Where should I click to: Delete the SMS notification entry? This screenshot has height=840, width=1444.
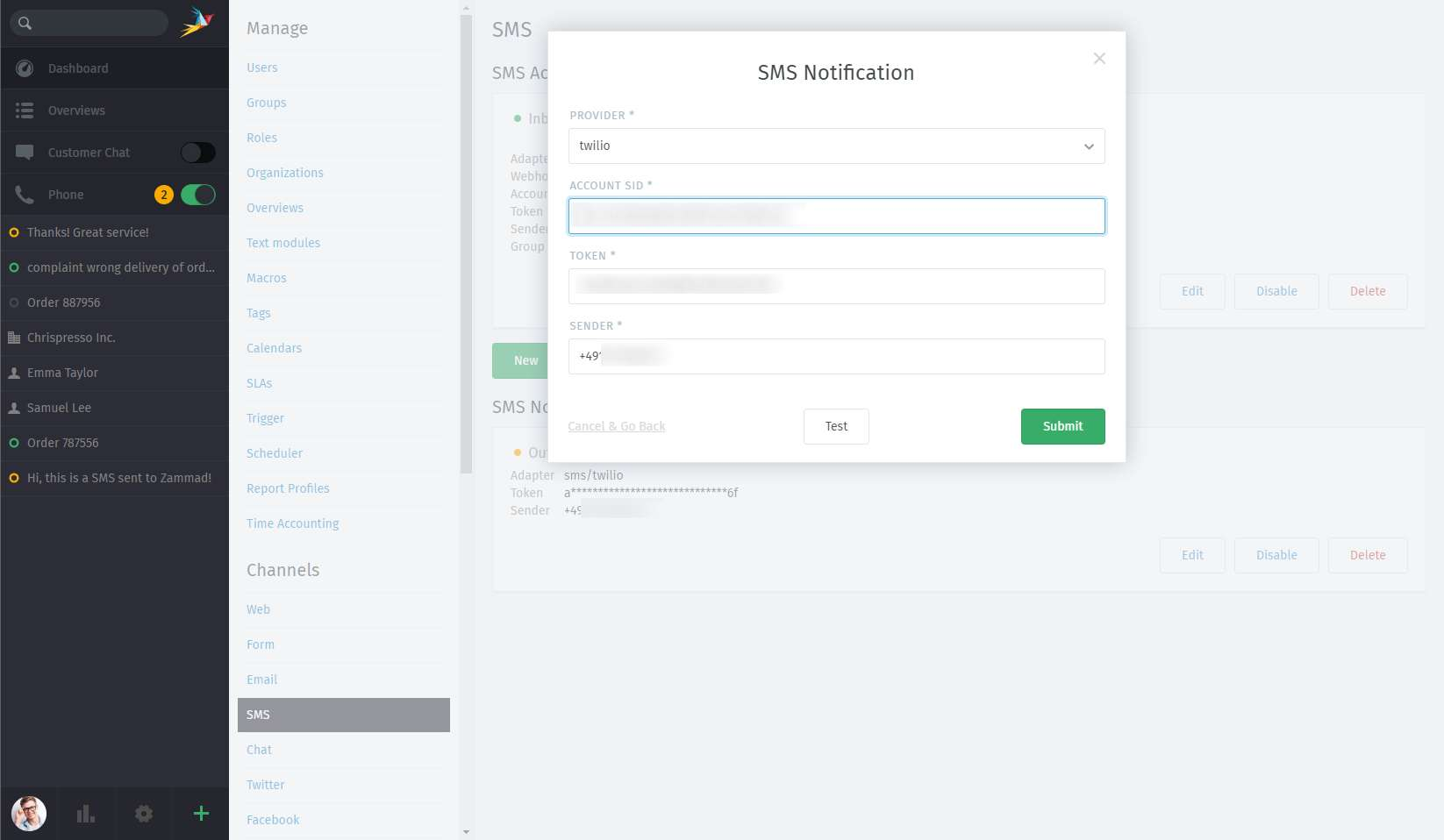[x=1368, y=555]
